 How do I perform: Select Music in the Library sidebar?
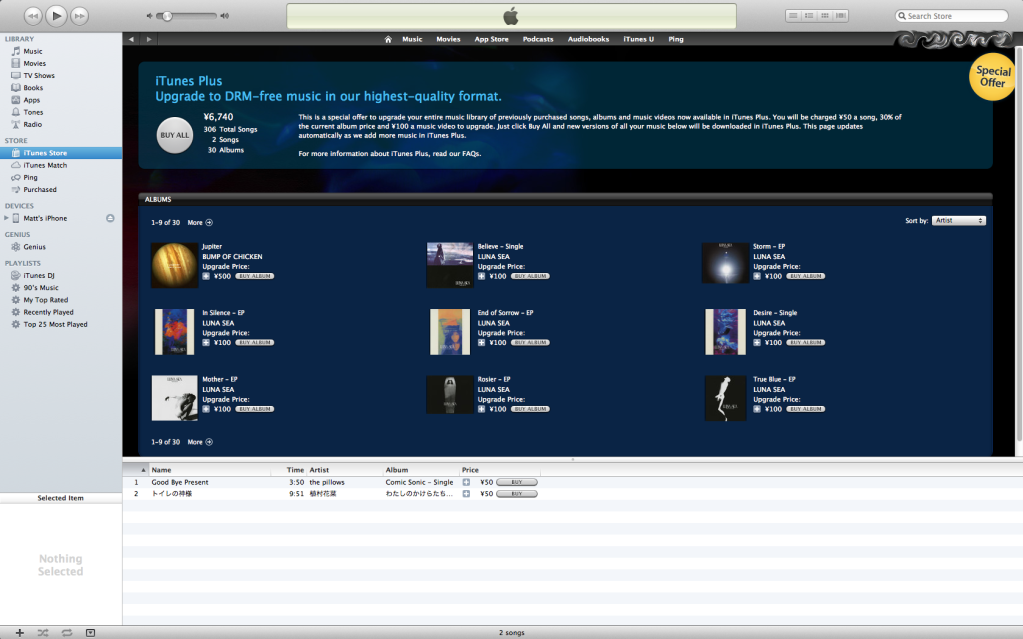coord(33,51)
